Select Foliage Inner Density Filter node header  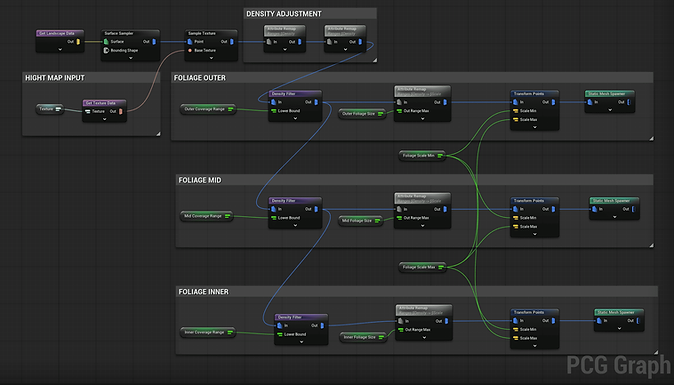pyautogui.click(x=301, y=317)
